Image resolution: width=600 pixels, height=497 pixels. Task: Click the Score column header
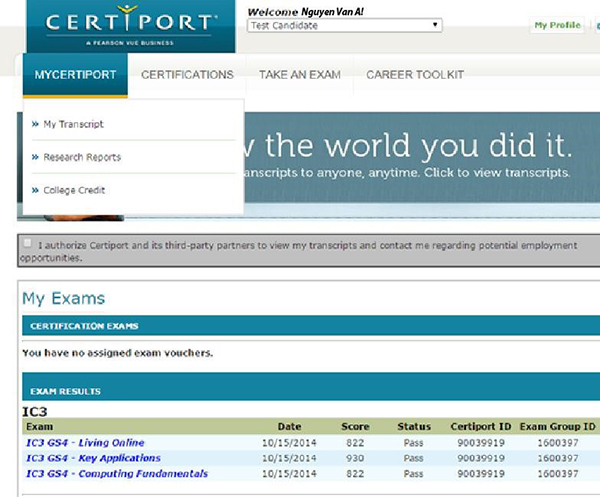pyautogui.click(x=355, y=426)
